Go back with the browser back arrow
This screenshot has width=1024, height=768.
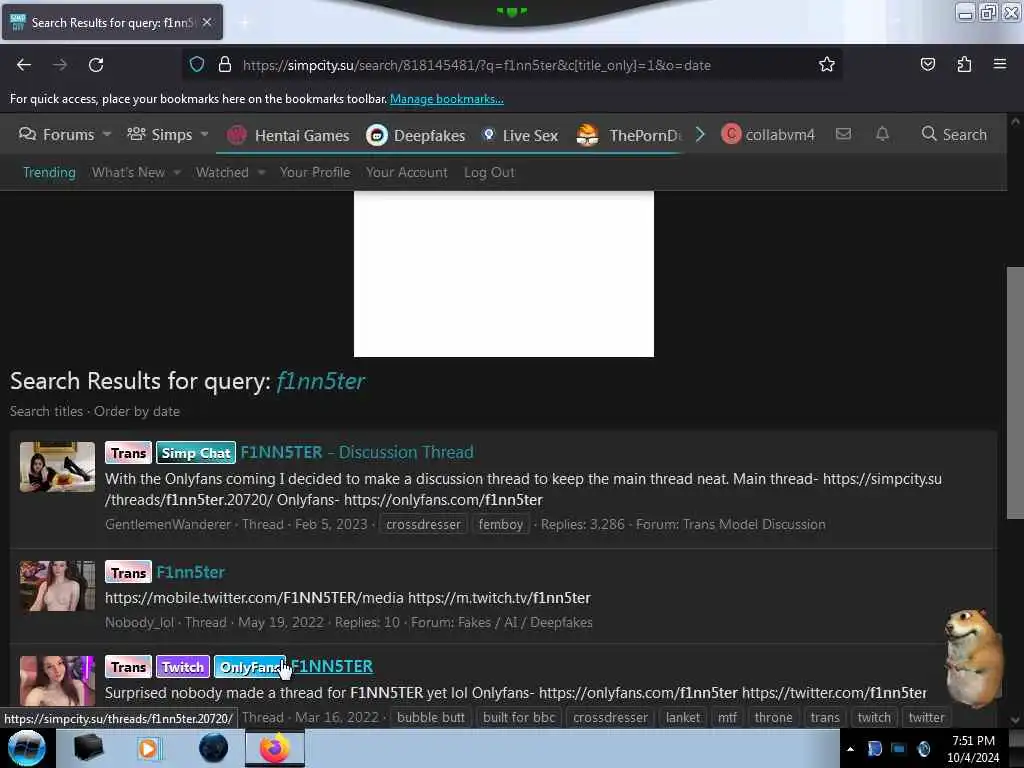coord(24,65)
